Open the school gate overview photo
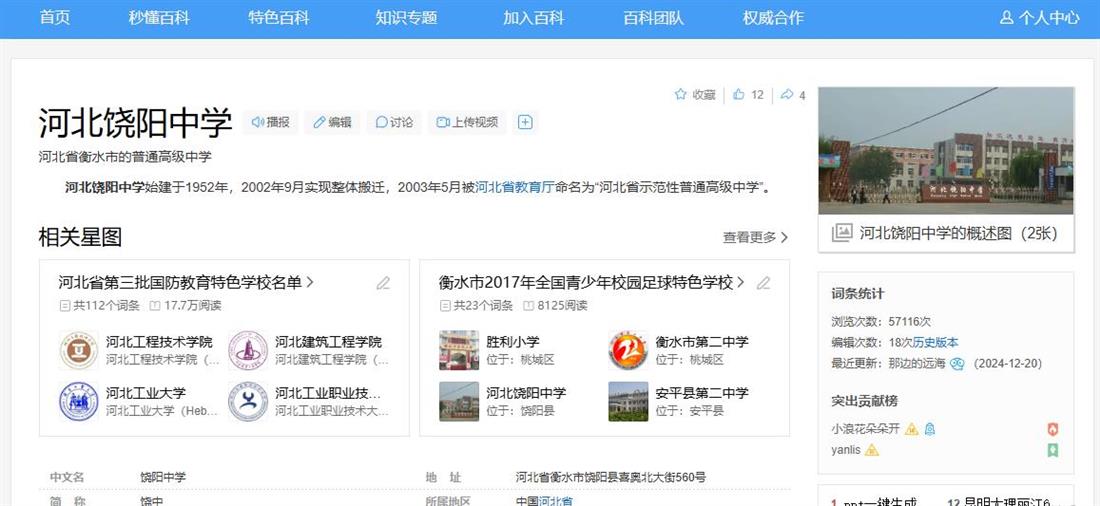1100x506 pixels. pyautogui.click(x=946, y=150)
